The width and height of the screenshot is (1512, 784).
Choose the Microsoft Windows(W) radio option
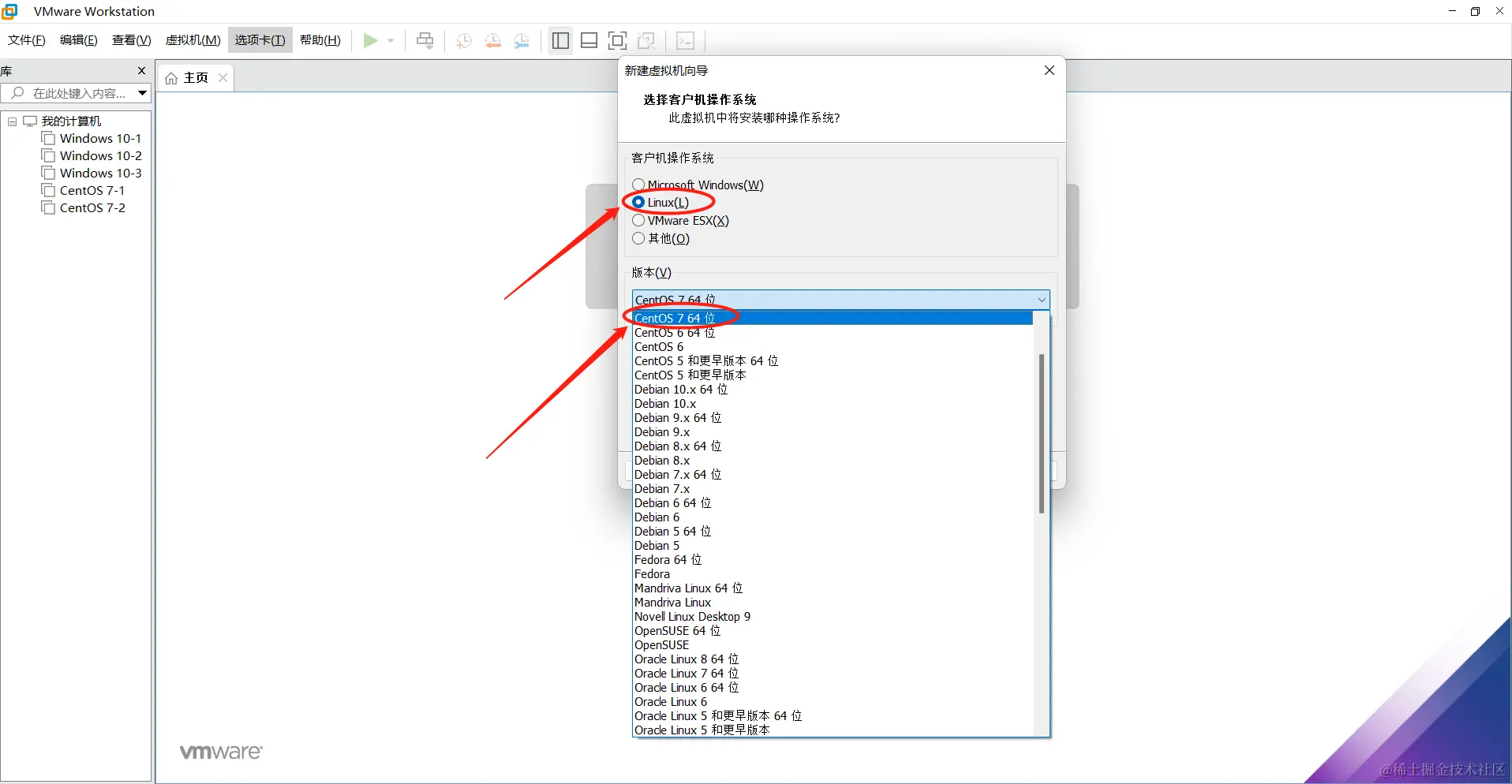[x=638, y=185]
